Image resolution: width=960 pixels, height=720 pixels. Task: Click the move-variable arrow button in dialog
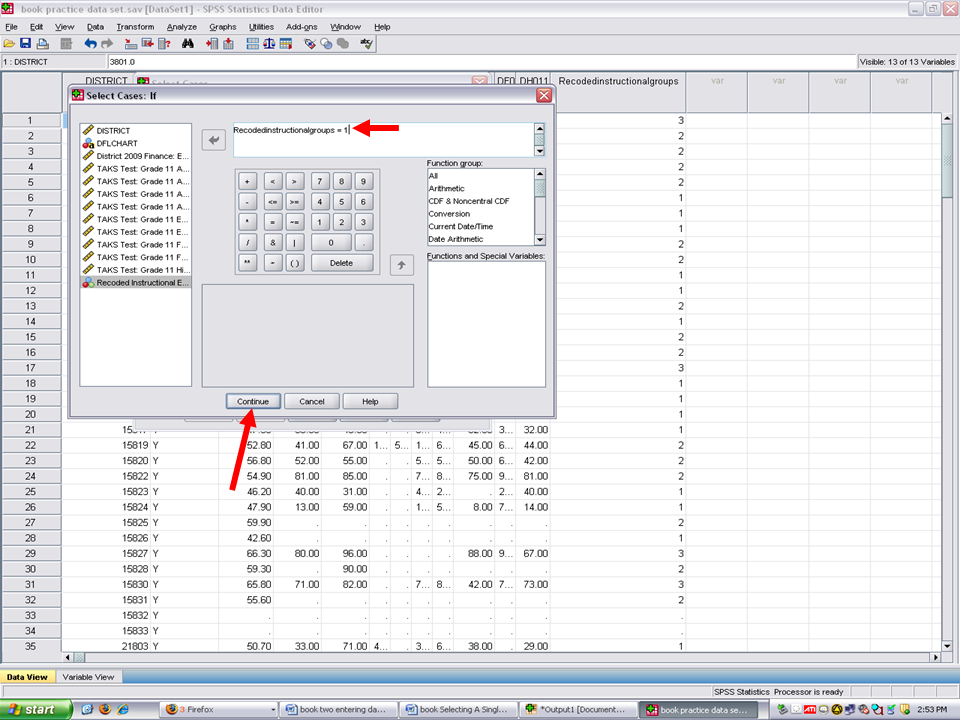point(214,141)
